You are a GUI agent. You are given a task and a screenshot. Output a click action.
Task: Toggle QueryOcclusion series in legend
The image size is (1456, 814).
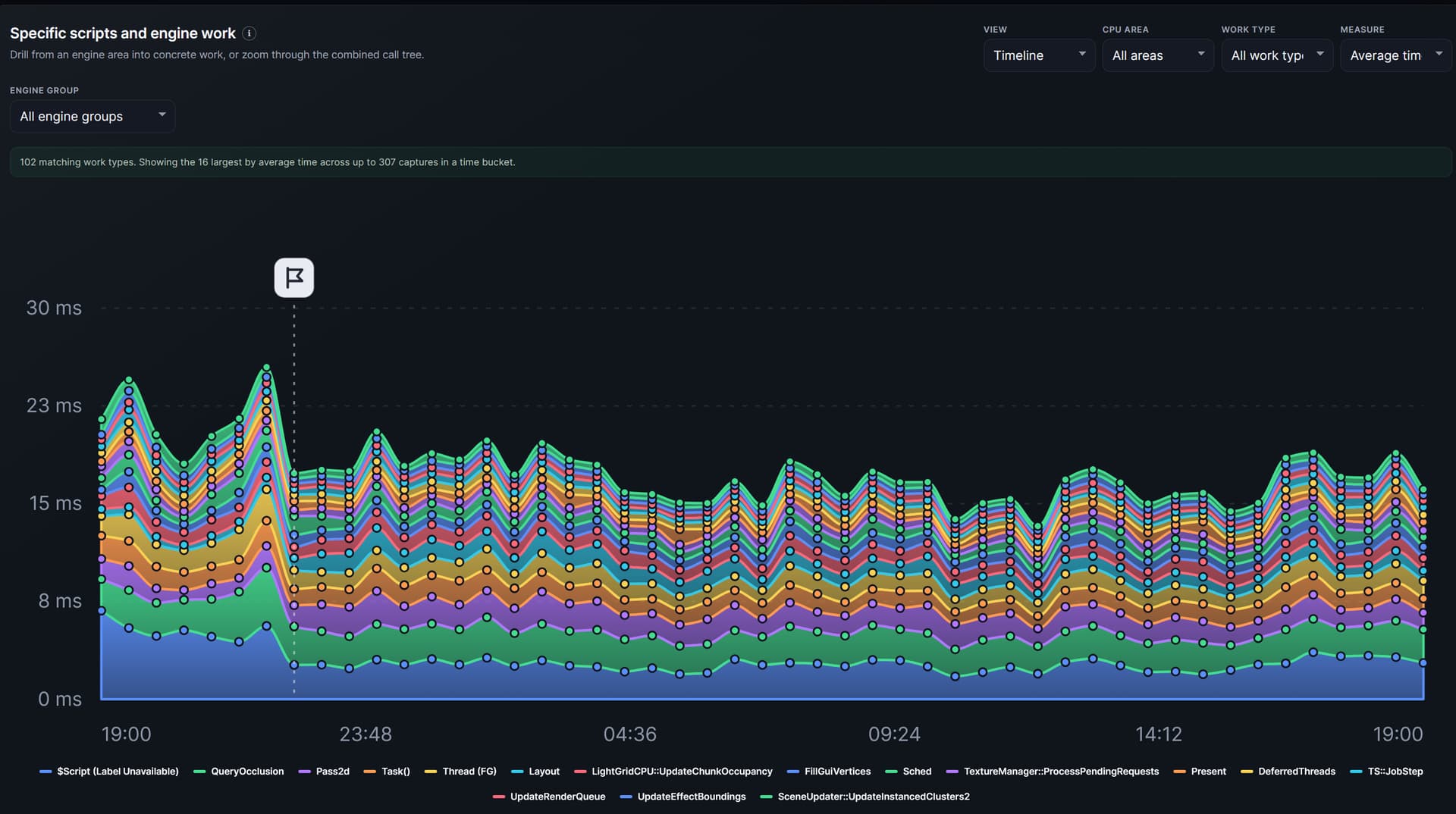(239, 772)
